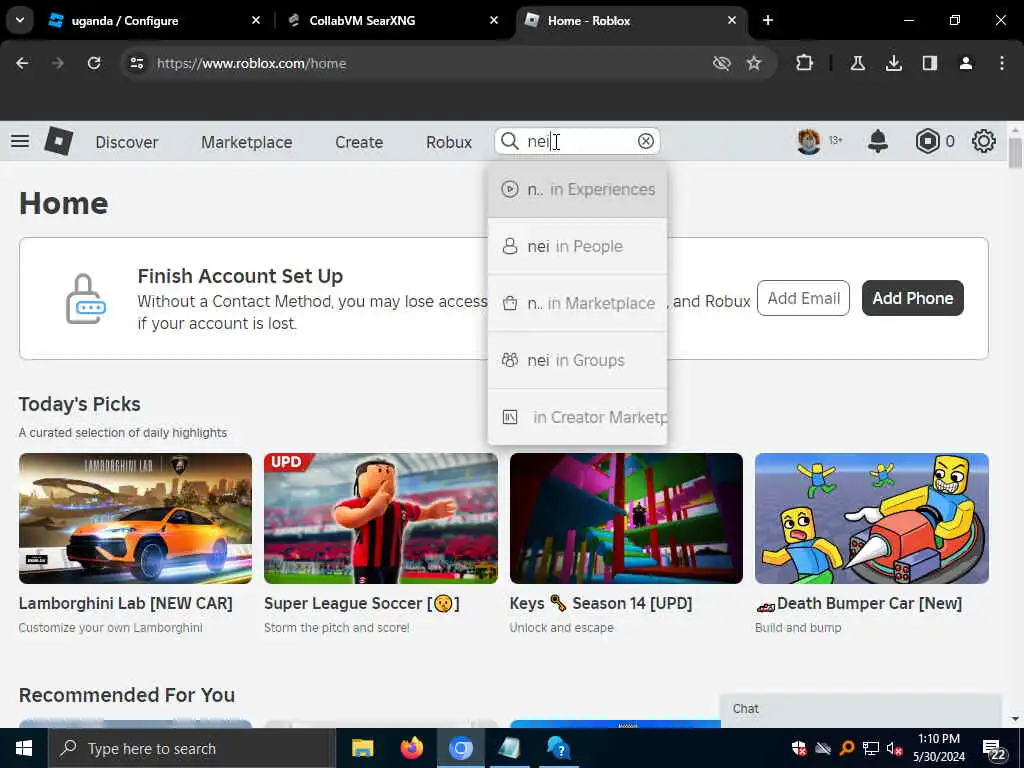Open the Robux page
The width and height of the screenshot is (1024, 768).
click(x=449, y=142)
